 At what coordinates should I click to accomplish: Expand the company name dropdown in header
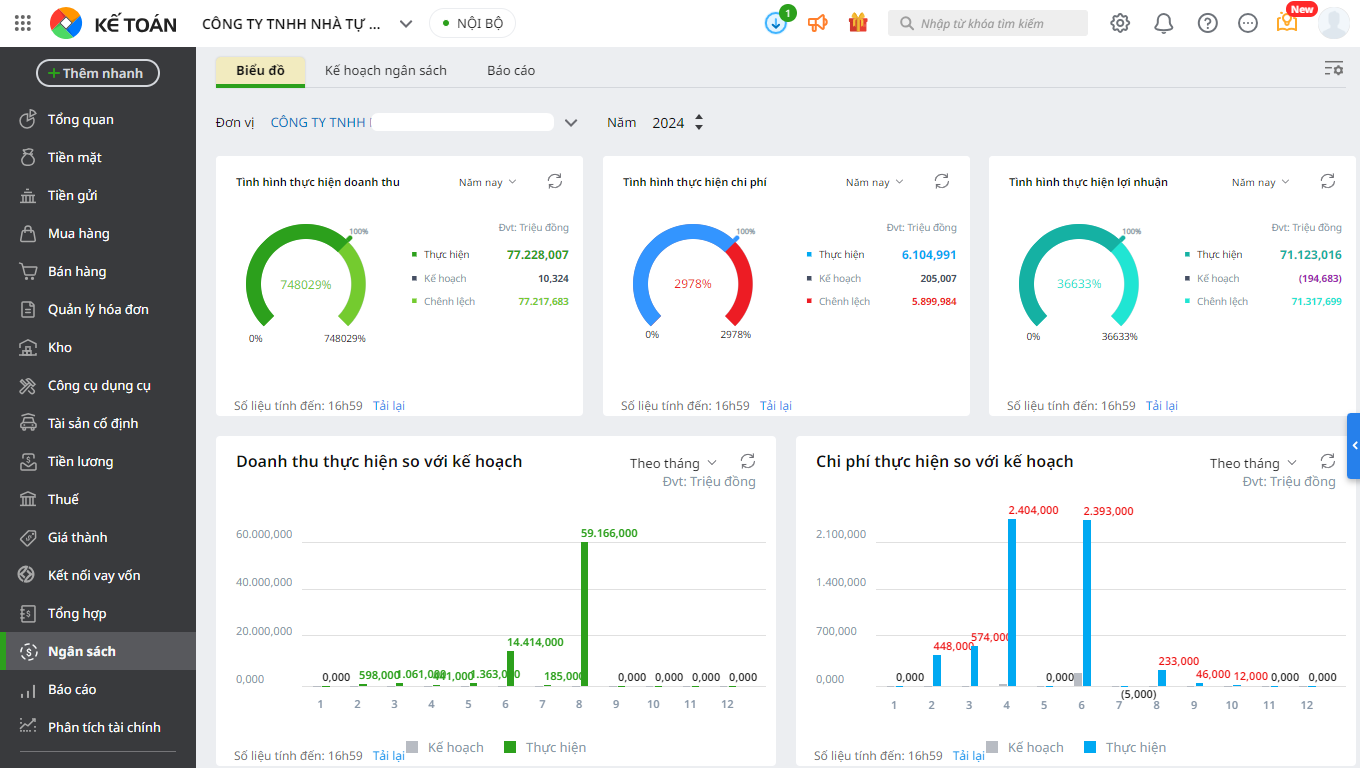[x=405, y=24]
